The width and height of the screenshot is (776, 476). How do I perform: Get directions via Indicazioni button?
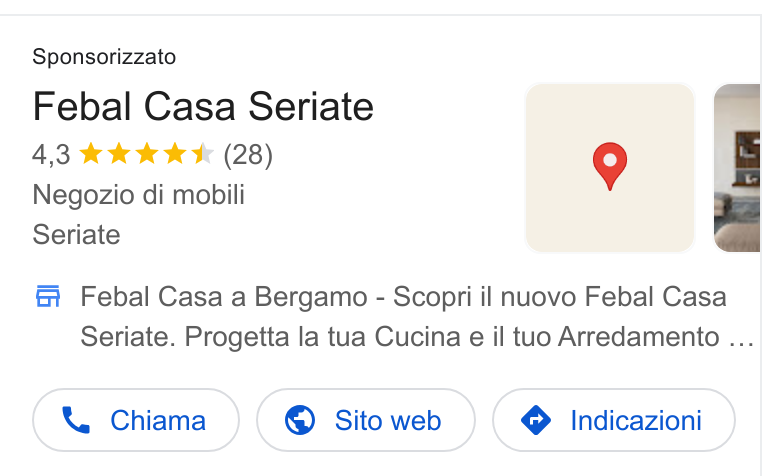614,420
